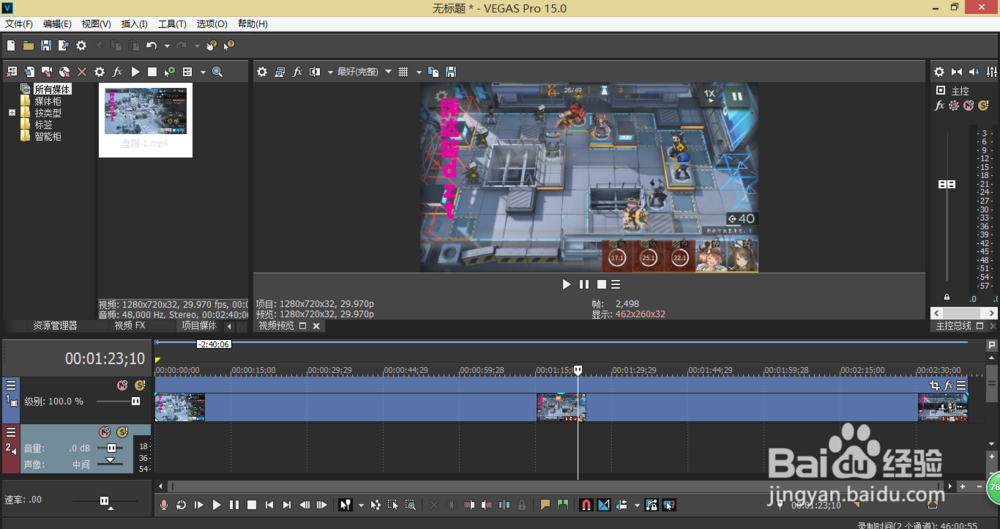
Task: Switch to the 视频 FX tab
Action: pyautogui.click(x=130, y=325)
